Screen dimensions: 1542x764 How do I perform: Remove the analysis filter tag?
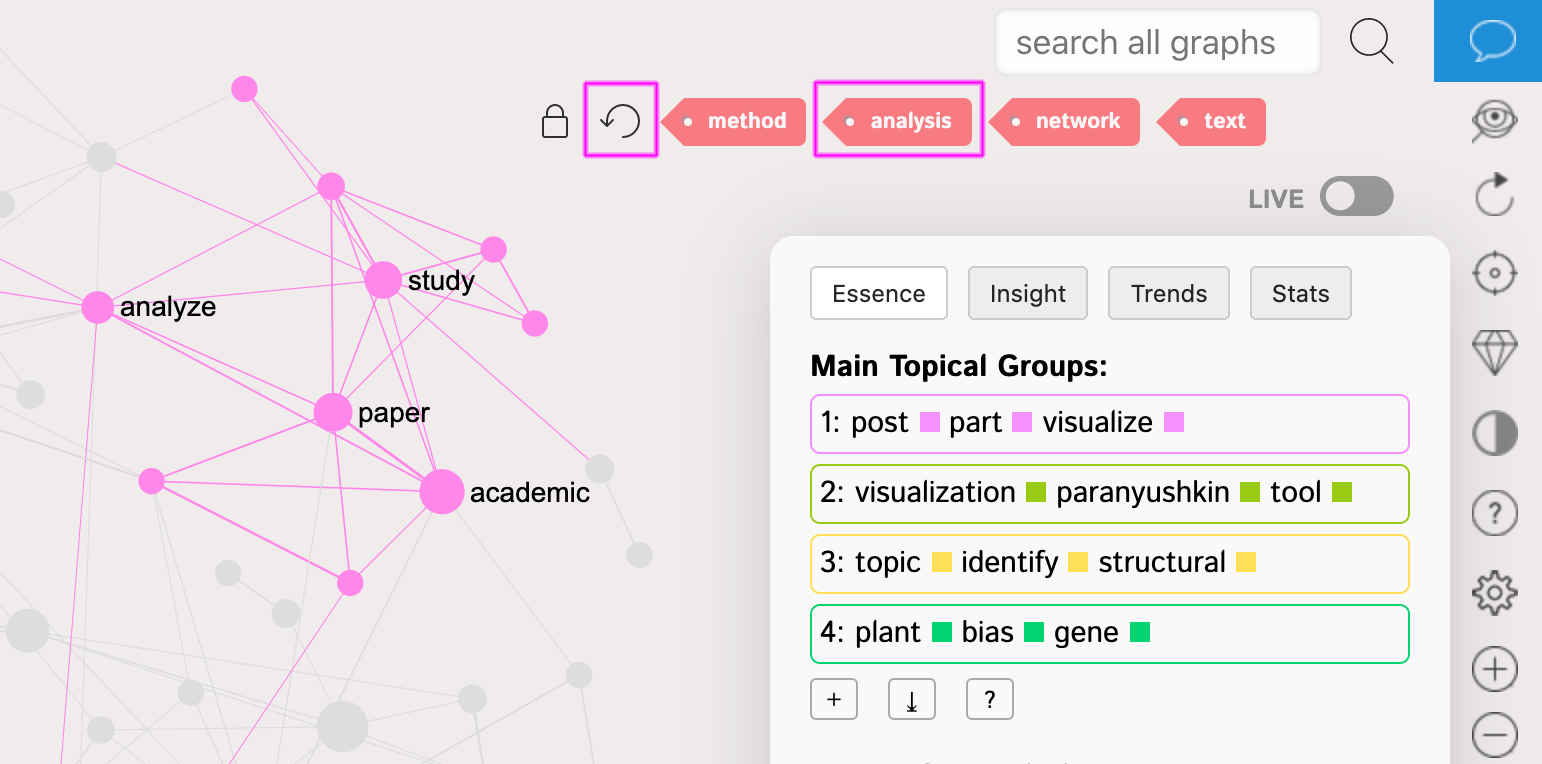point(900,121)
